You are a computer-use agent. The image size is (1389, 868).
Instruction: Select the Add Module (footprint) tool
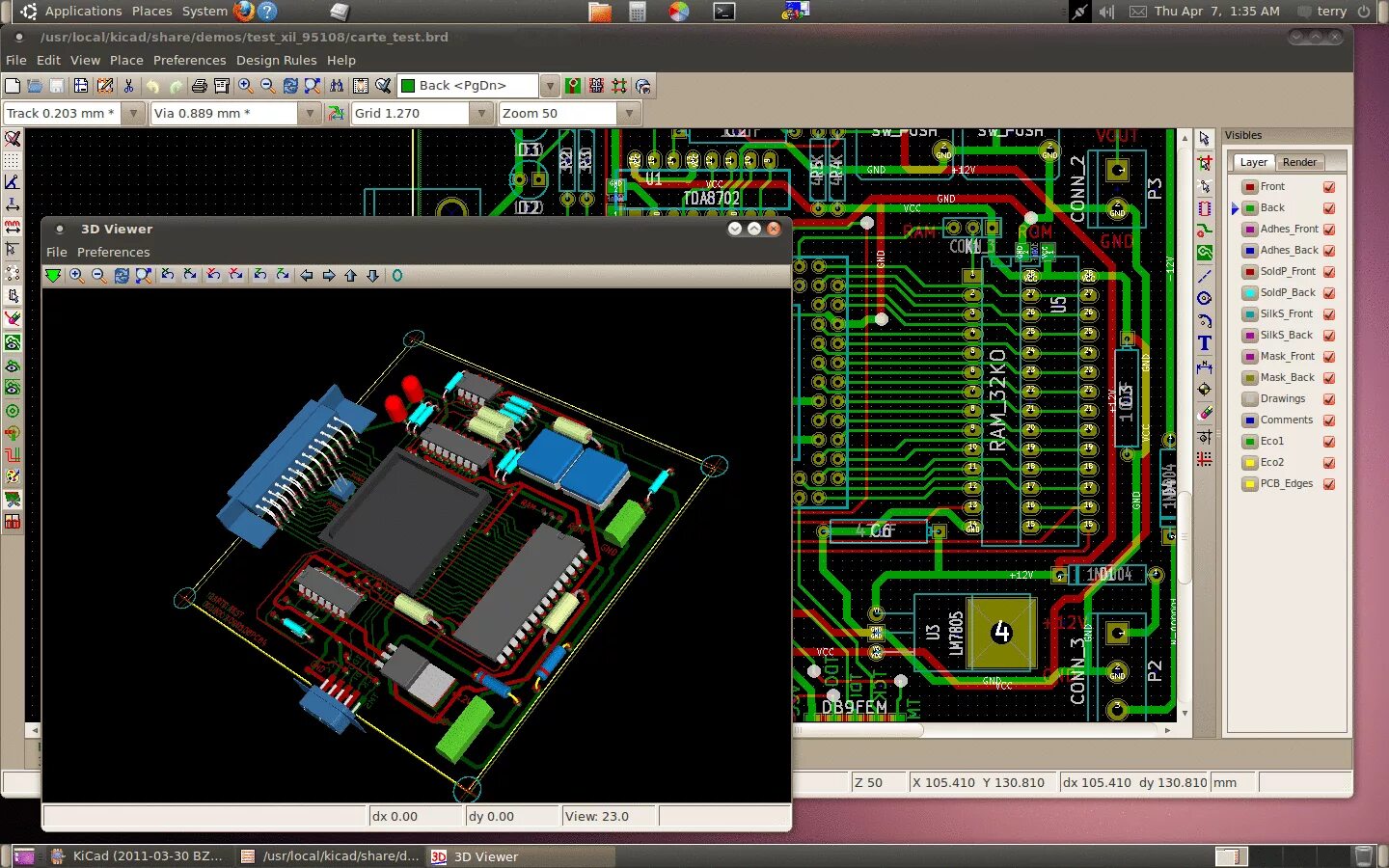pos(1205,208)
